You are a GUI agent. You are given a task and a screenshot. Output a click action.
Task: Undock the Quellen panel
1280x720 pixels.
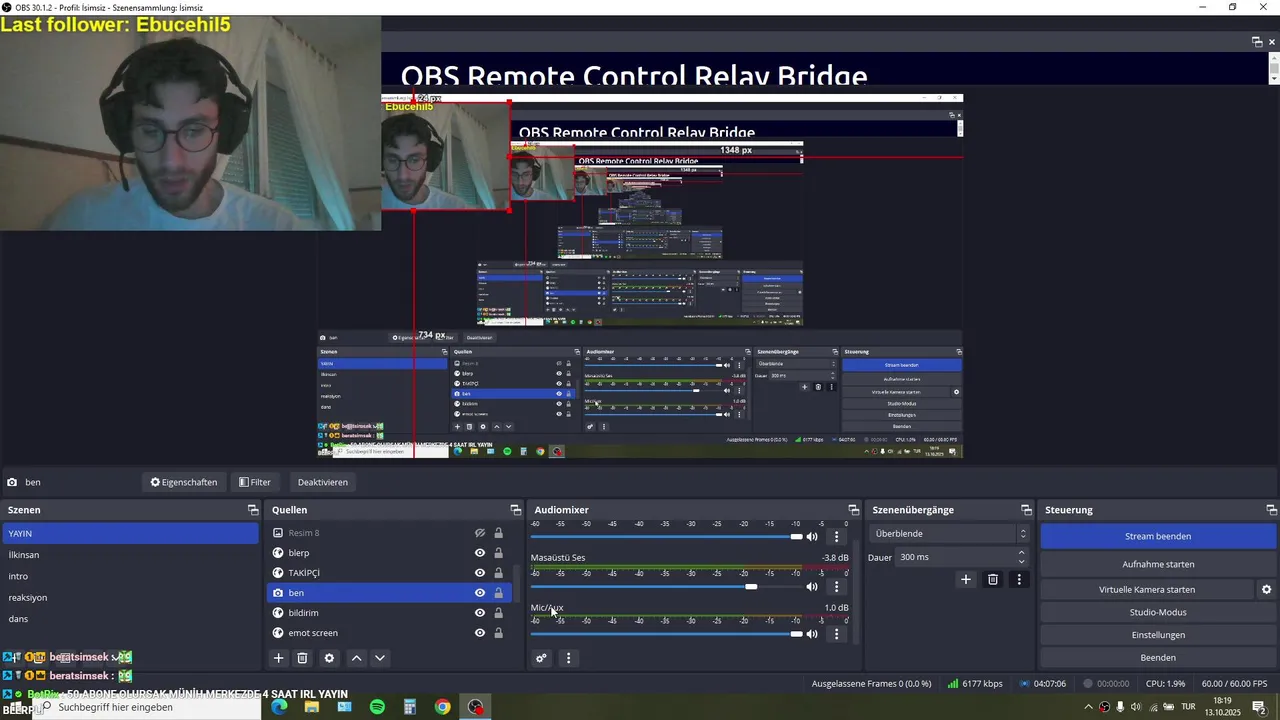516,510
